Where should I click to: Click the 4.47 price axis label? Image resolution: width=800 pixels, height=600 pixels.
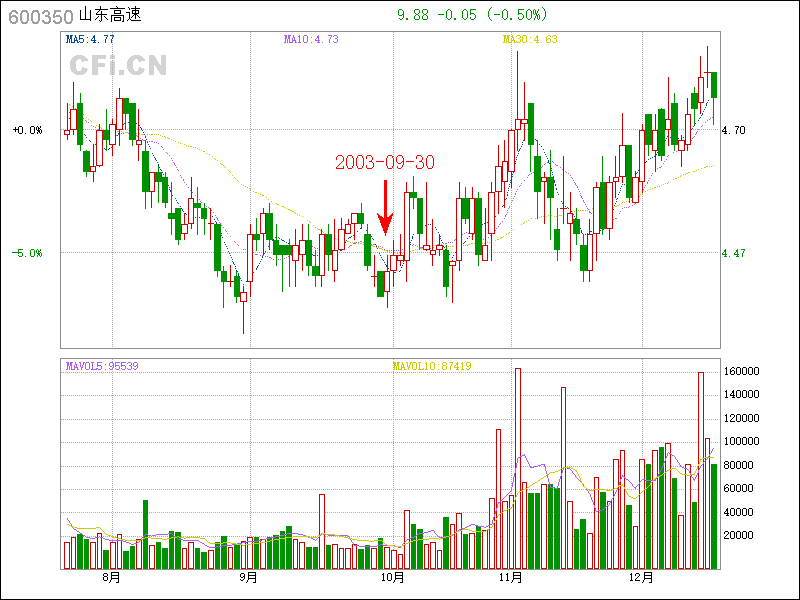tap(733, 254)
